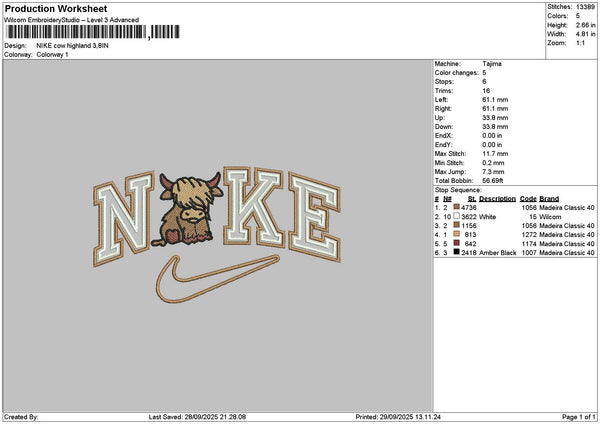Pick the swatch beside thread 1156
The height and width of the screenshot is (424, 600).
pyautogui.click(x=456, y=225)
